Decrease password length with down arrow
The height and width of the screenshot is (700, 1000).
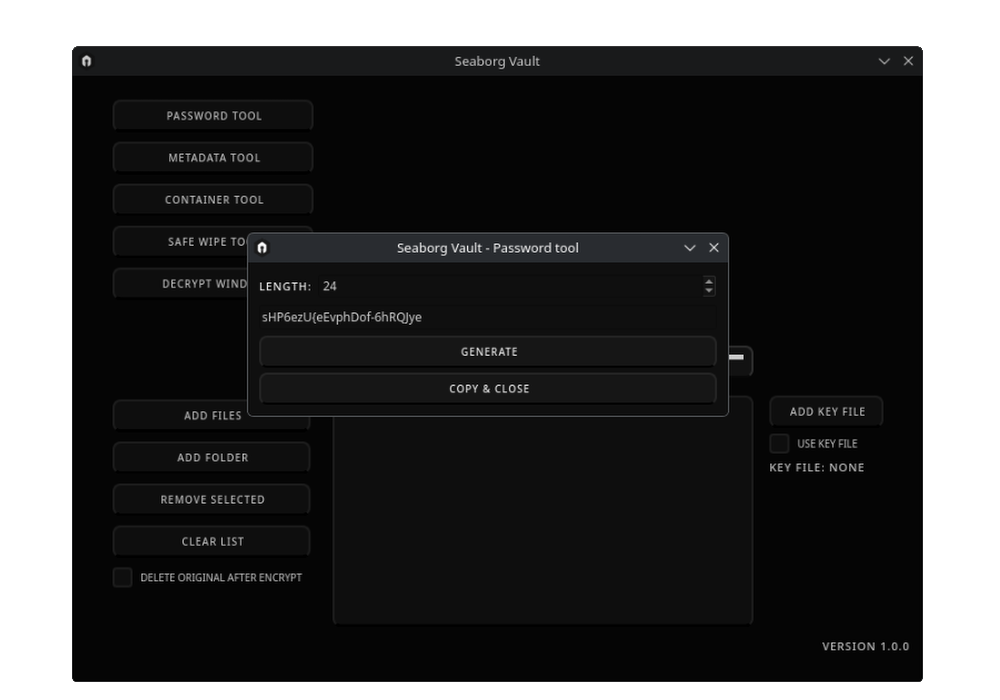[x=709, y=291]
